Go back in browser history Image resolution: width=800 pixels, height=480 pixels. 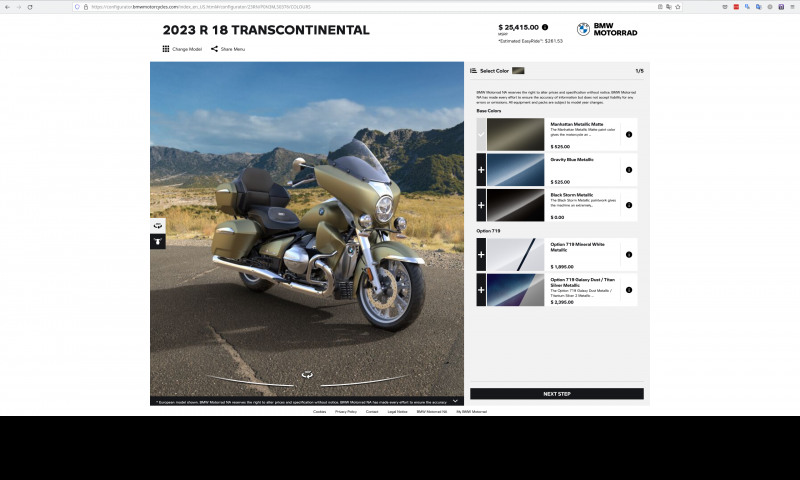(7, 7)
